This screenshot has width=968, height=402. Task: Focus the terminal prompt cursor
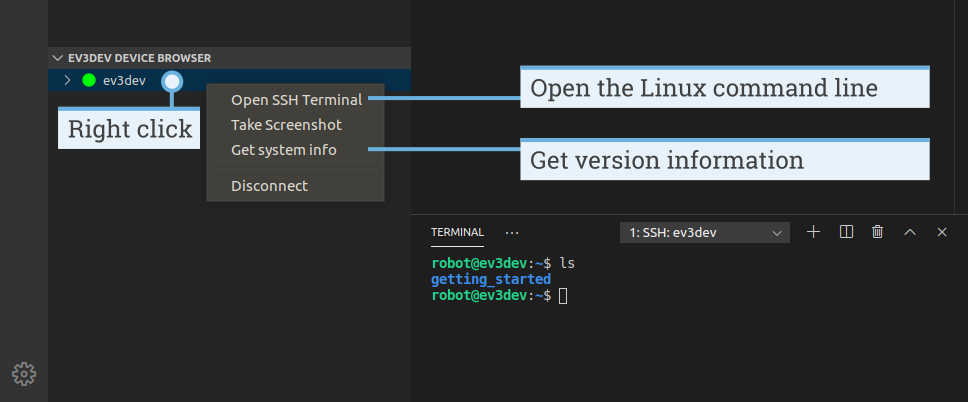tap(562, 296)
